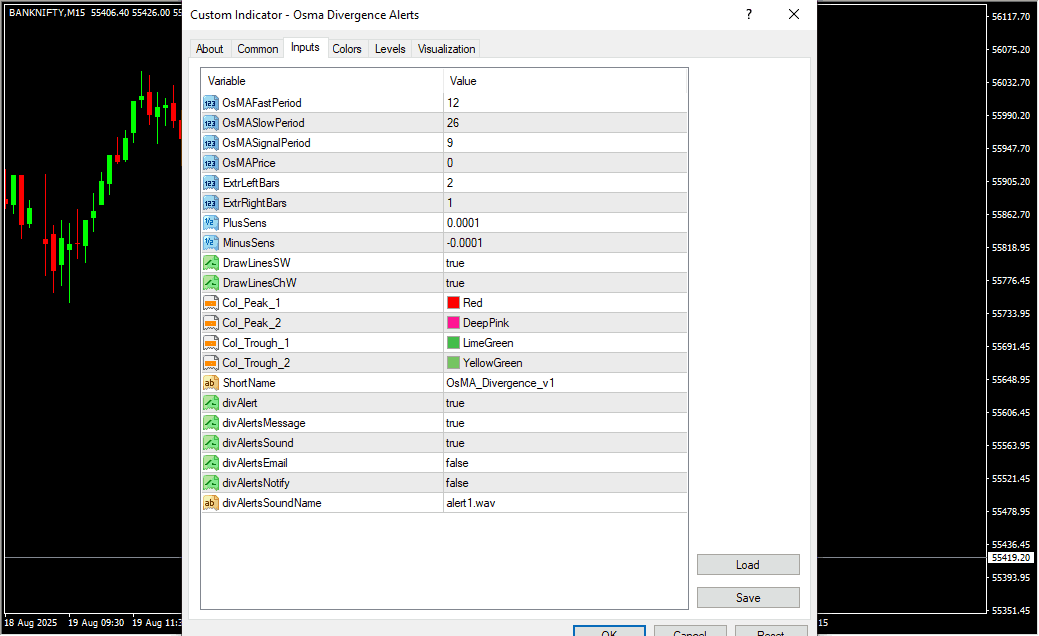The width and height of the screenshot is (1039, 636).
Task: Click the divAlertsEmail boolean type icon
Action: coord(210,463)
